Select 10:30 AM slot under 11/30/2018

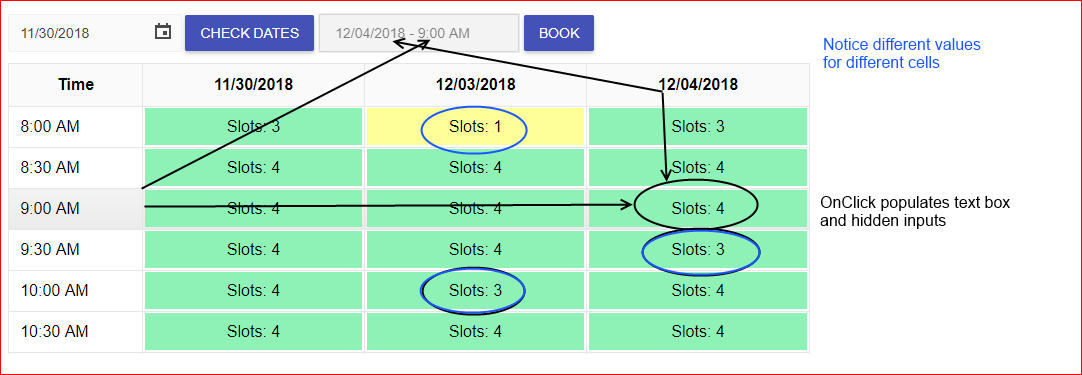coord(253,331)
